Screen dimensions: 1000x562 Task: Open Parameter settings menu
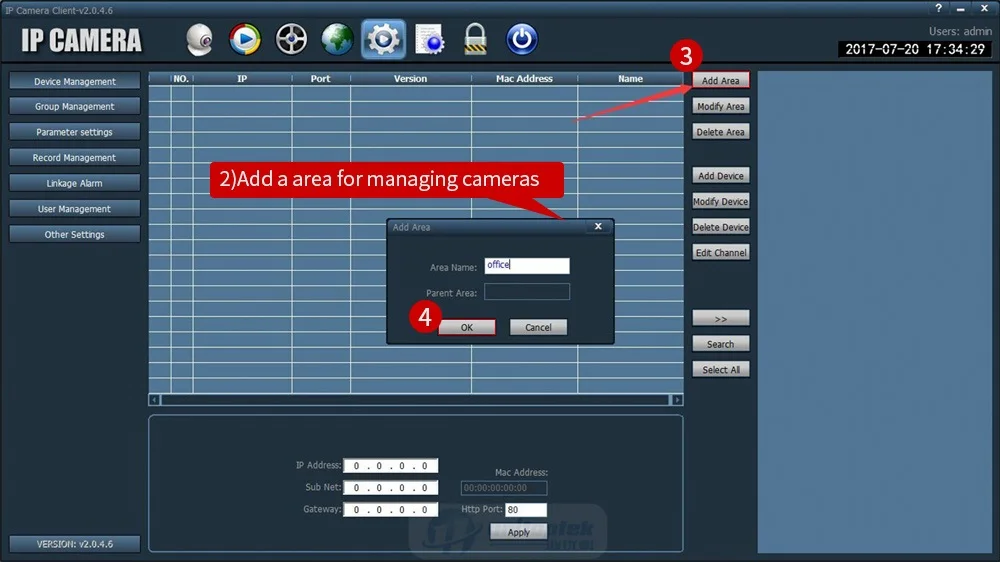tap(75, 132)
